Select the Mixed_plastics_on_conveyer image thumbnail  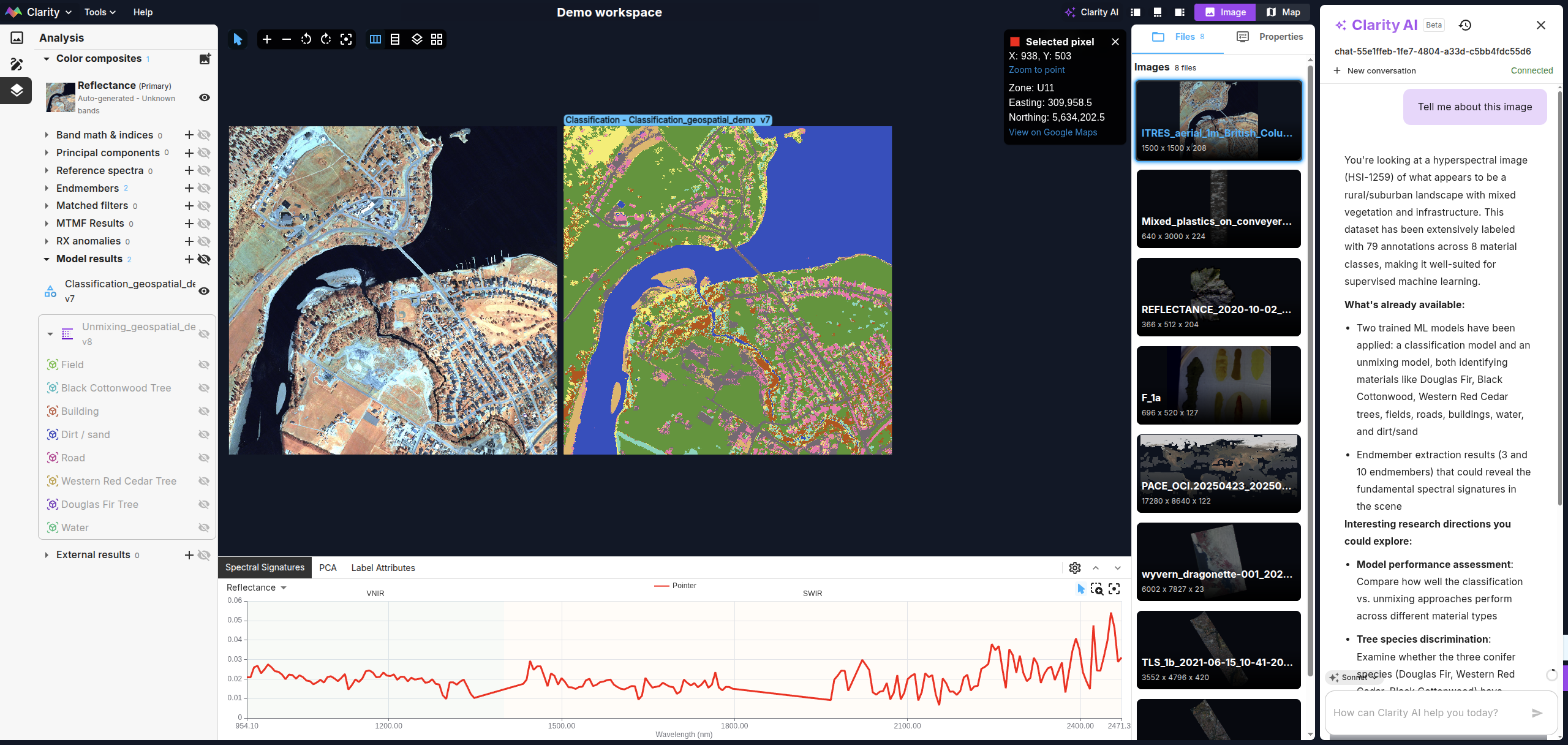(1218, 209)
